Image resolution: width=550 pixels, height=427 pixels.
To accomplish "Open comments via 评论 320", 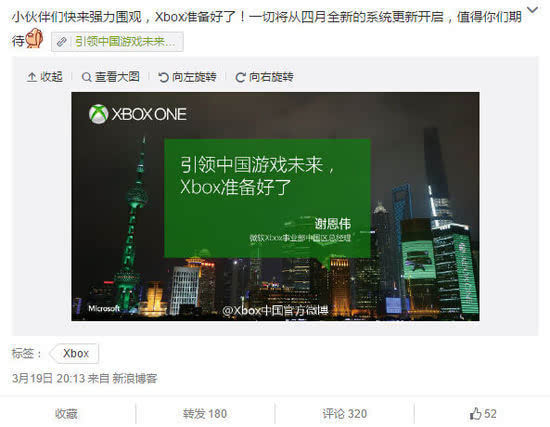I will [x=344, y=414].
